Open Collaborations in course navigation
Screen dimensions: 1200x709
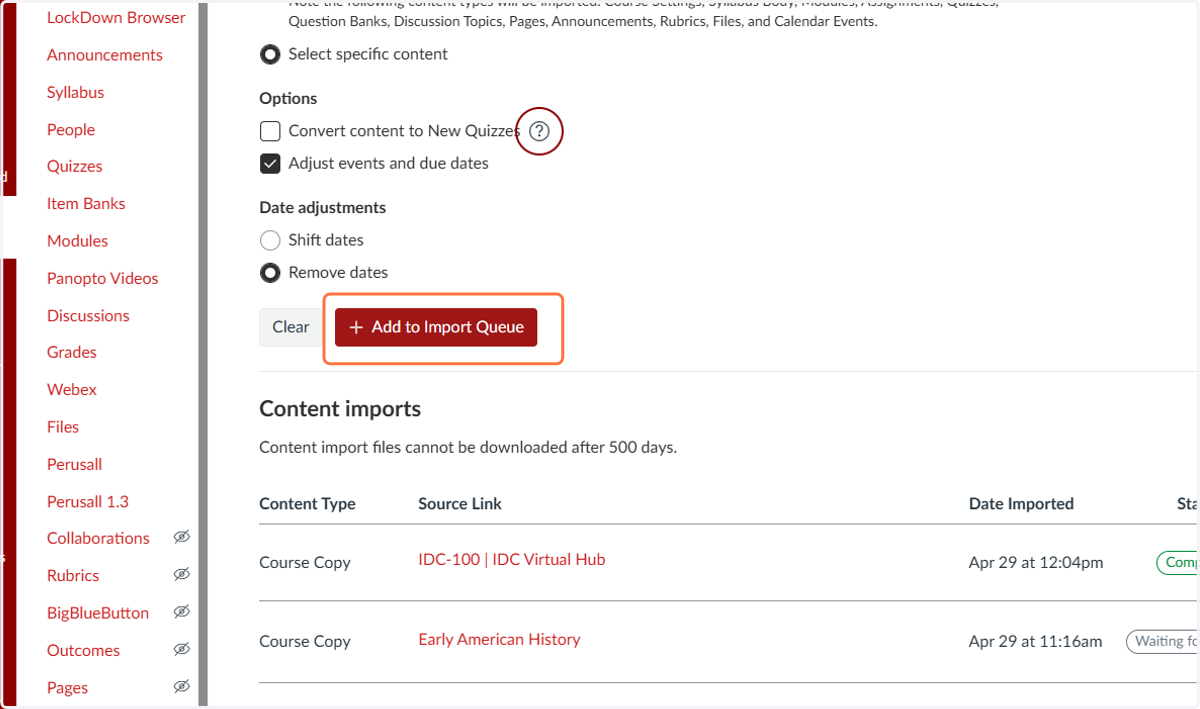pyautogui.click(x=98, y=538)
